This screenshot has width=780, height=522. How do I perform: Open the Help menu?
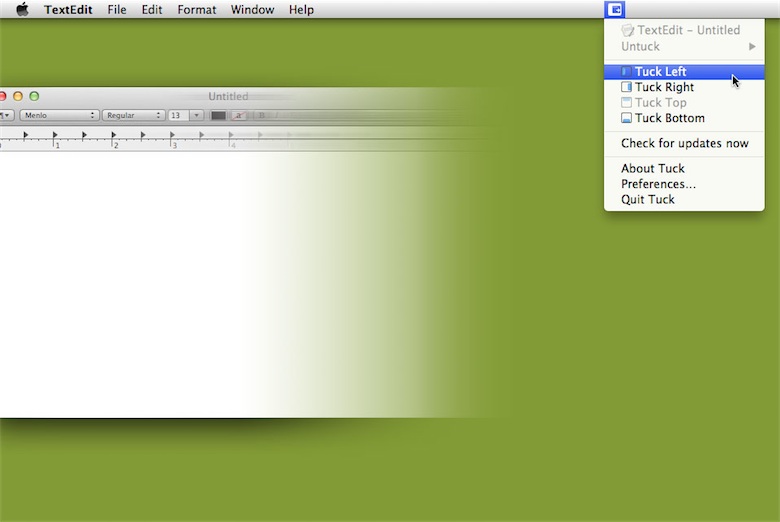301,9
